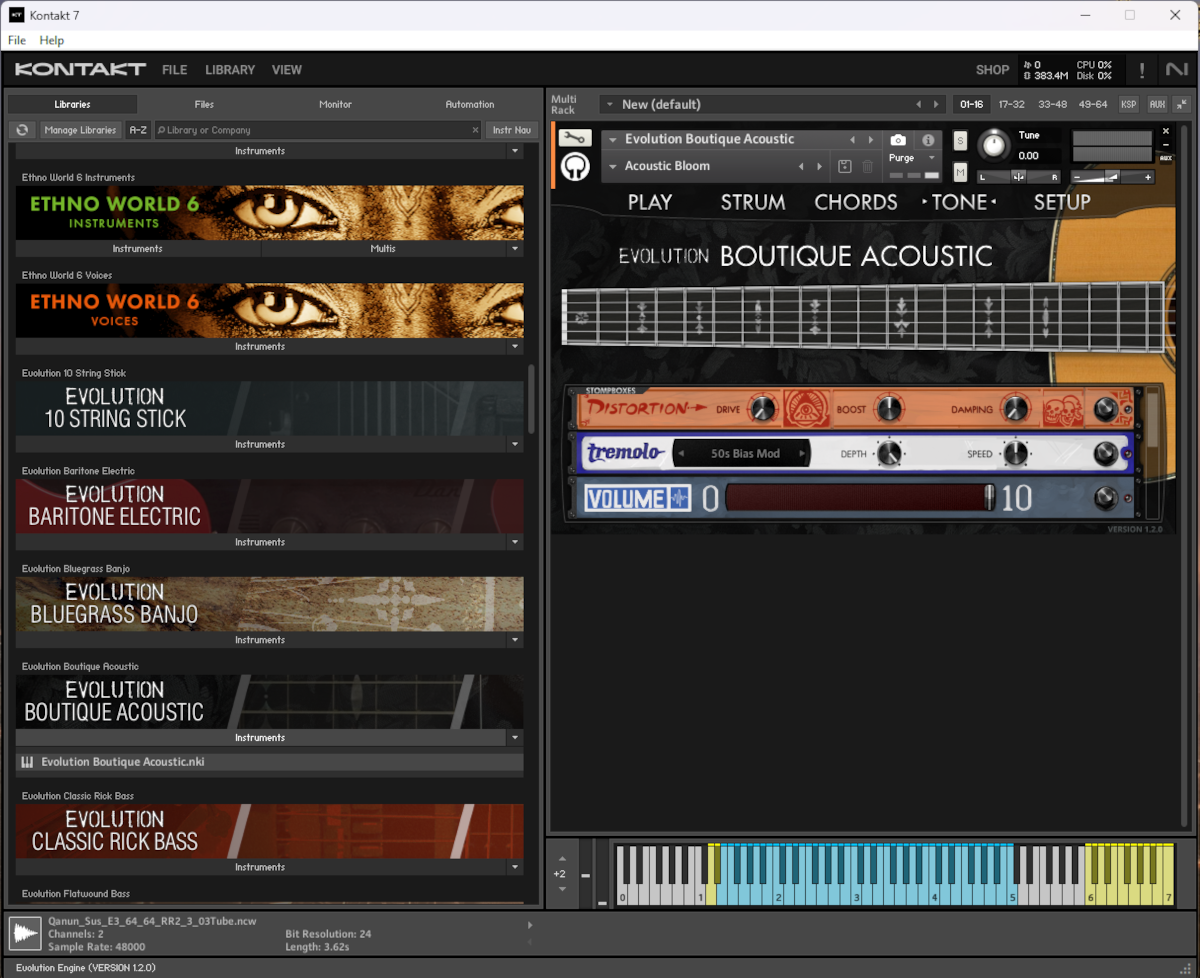Open the New (default) multi dropdown
The width and height of the screenshot is (1200, 978).
(x=608, y=104)
